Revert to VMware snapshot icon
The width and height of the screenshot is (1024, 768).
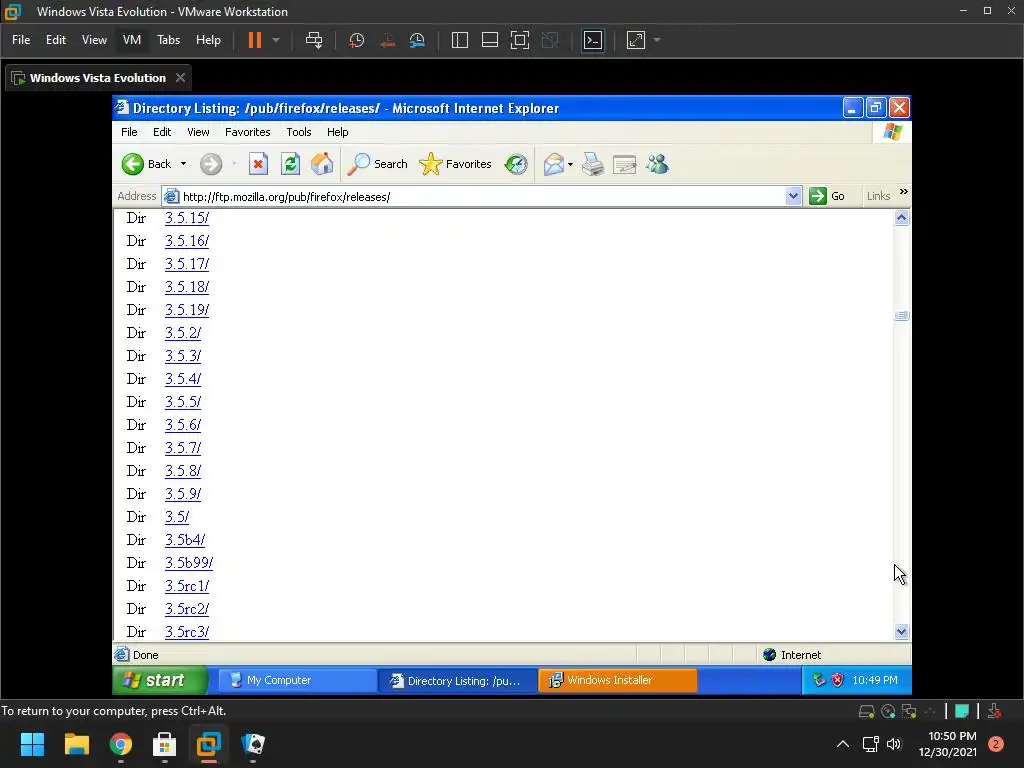(387, 40)
